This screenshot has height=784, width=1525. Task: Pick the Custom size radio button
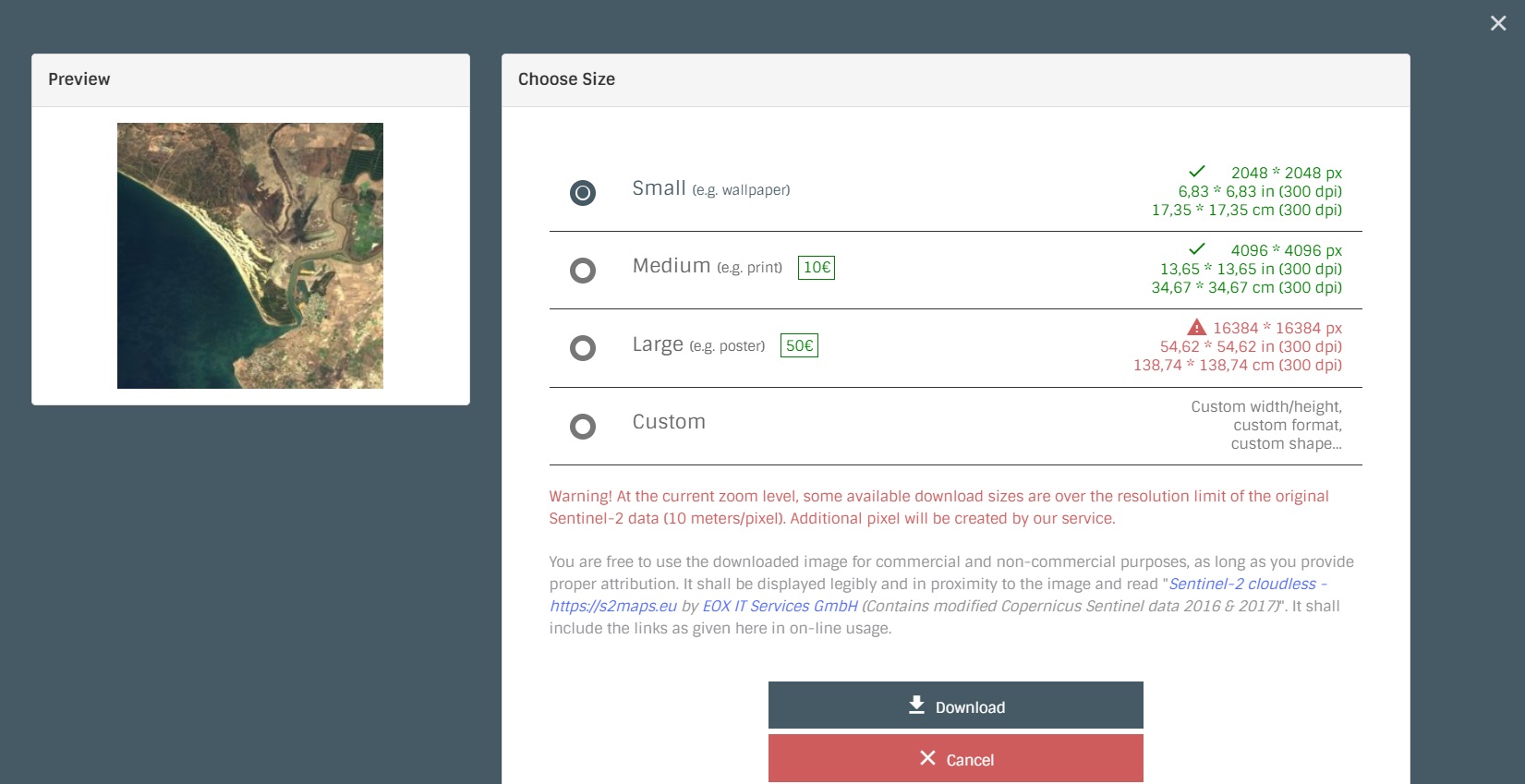pyautogui.click(x=582, y=427)
